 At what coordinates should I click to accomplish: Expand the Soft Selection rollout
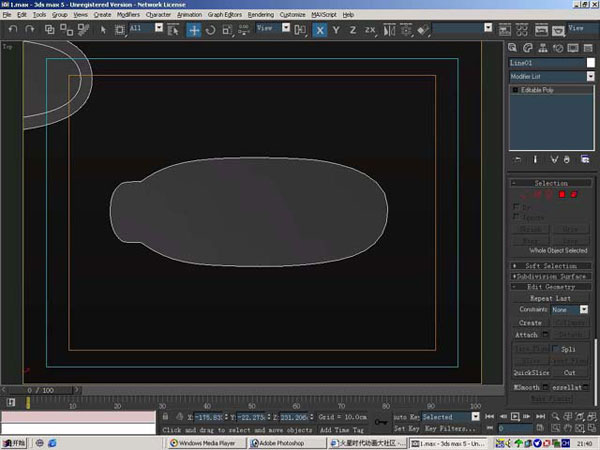pos(551,266)
